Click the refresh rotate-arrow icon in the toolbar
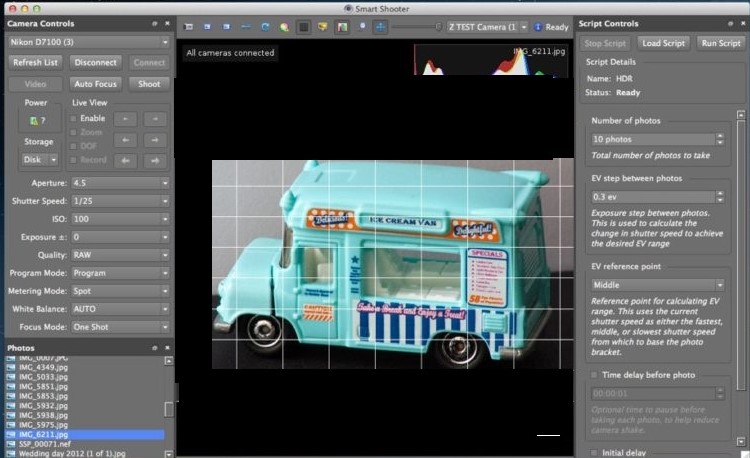Viewport: 750px width, 458px height. [x=265, y=27]
